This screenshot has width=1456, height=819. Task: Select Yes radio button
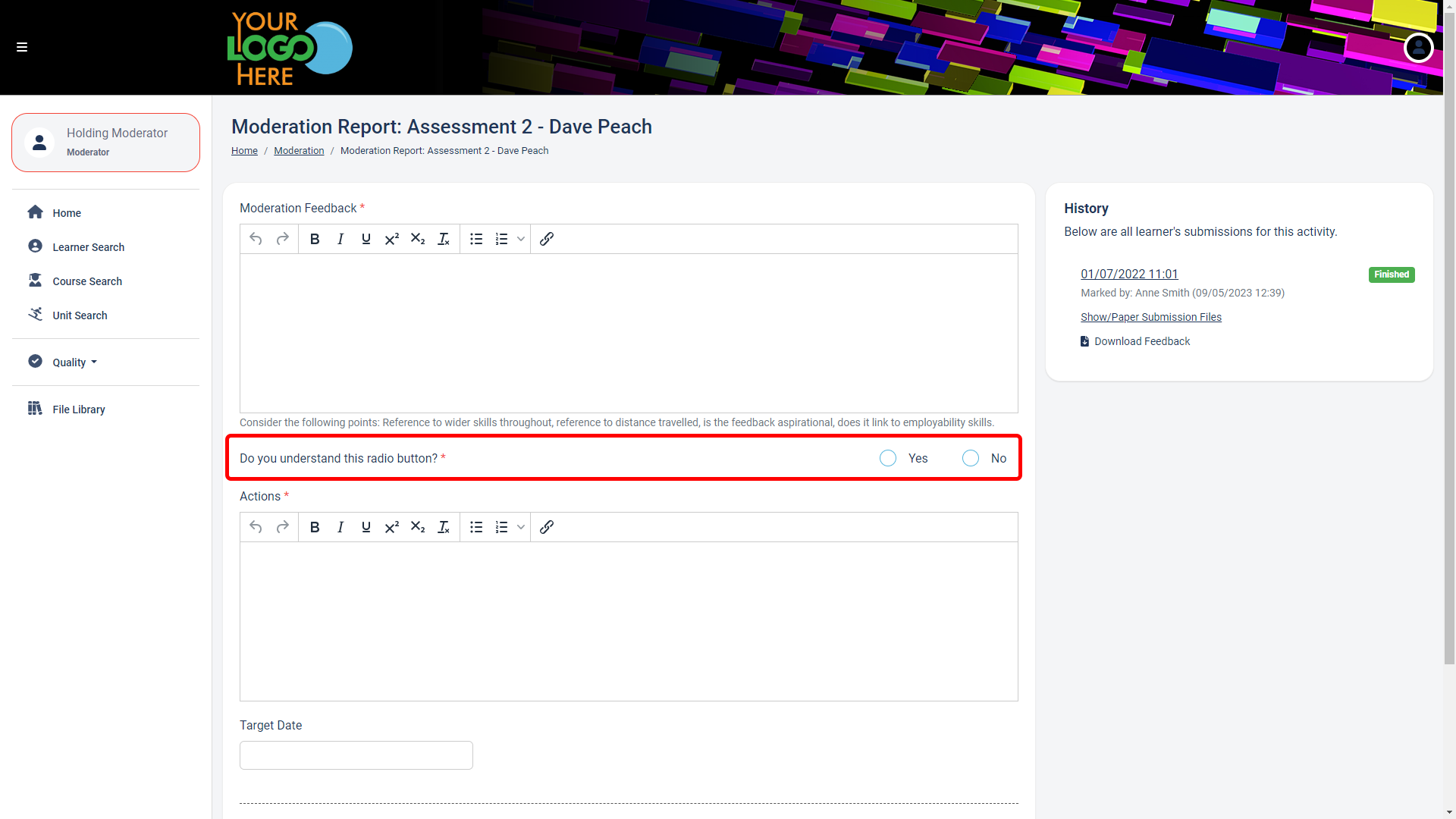pos(888,458)
